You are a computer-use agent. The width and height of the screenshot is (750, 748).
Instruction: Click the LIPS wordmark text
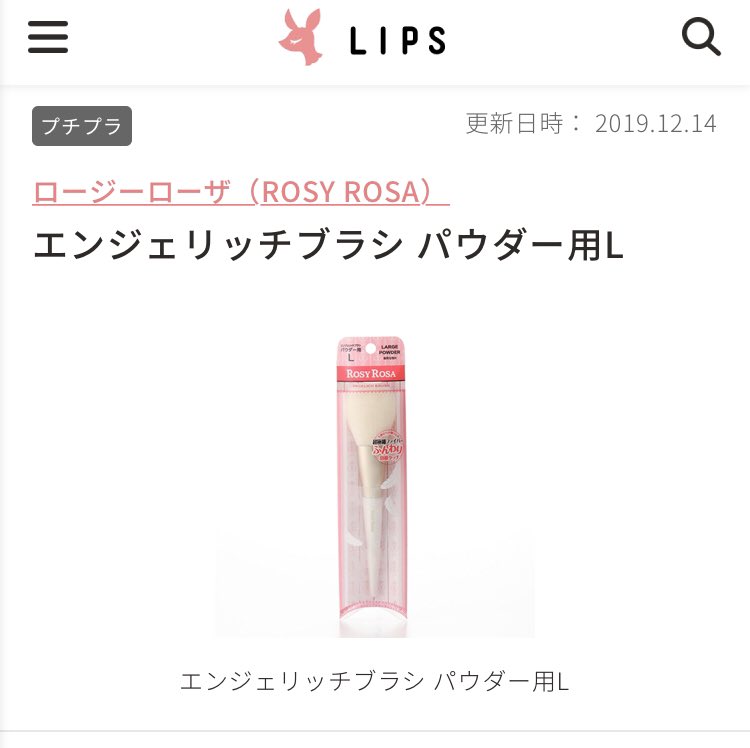(x=398, y=40)
